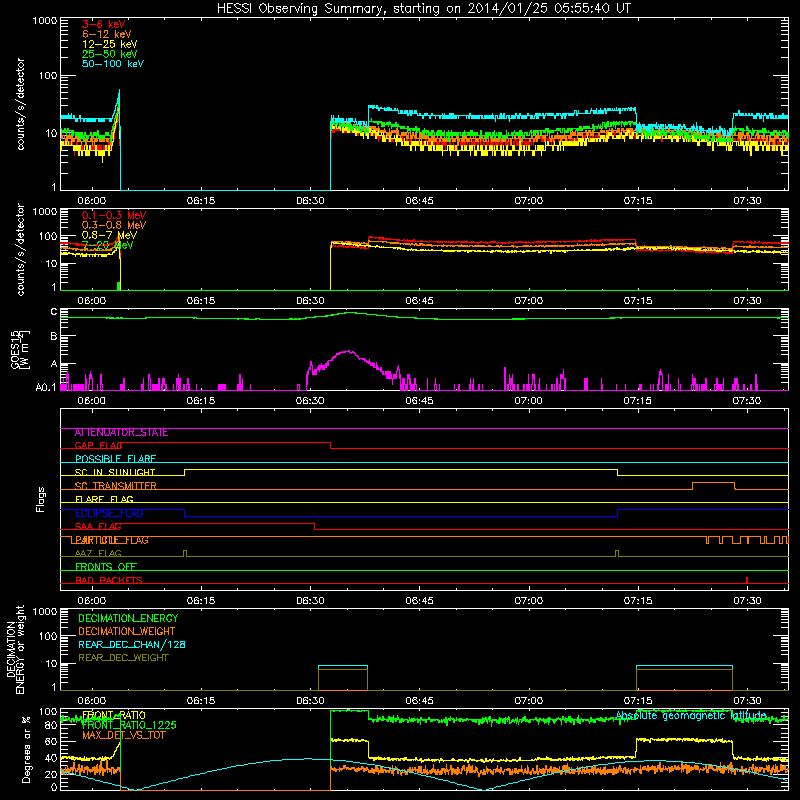Image resolution: width=800 pixels, height=800 pixels.
Task: Select the PARTICLE_FLAG label
Action: pos(110,540)
